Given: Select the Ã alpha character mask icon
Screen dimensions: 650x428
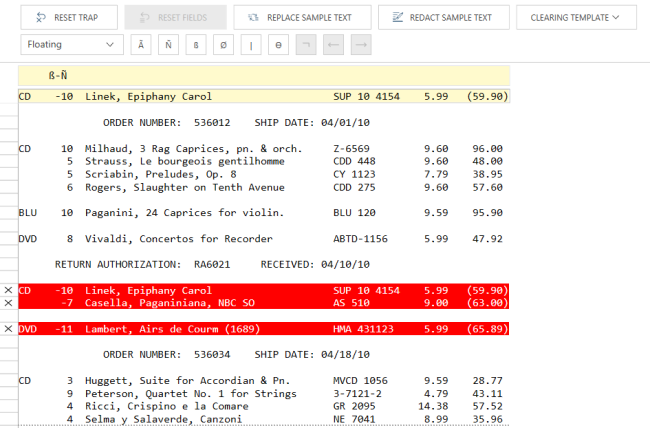Looking at the screenshot, I should tap(141, 45).
